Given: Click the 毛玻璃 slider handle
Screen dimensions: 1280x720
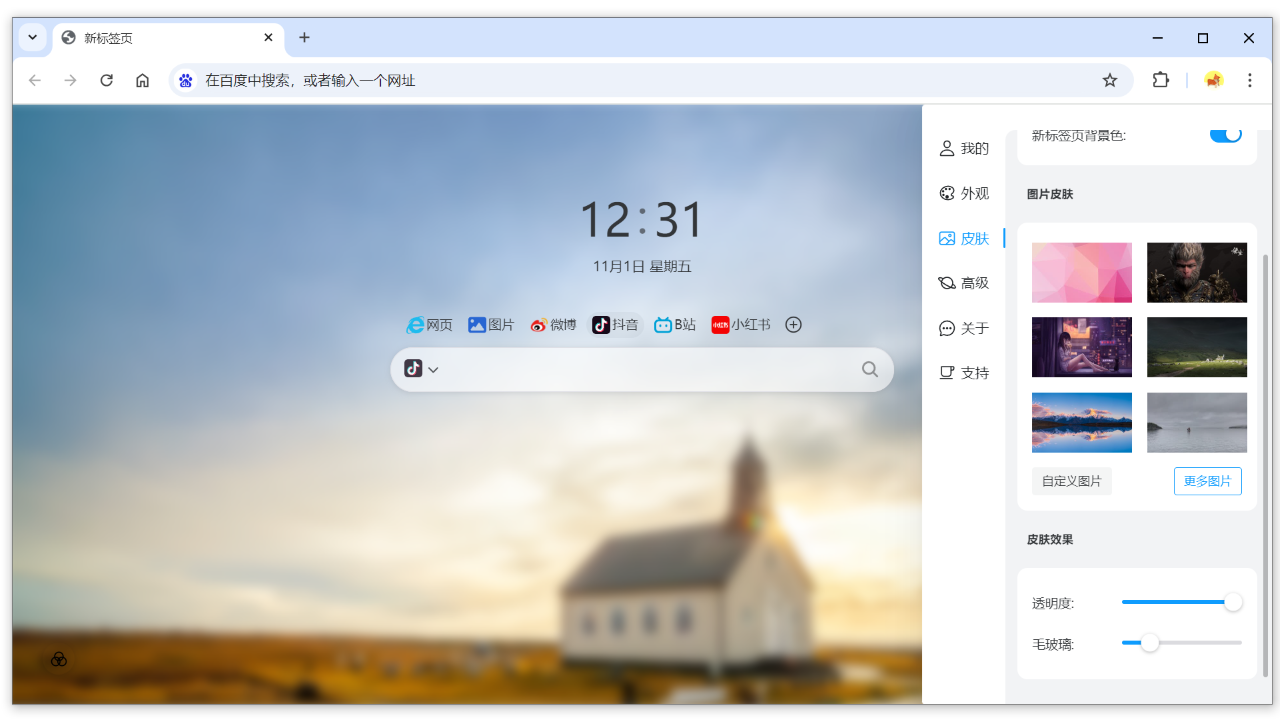Looking at the screenshot, I should 1151,644.
